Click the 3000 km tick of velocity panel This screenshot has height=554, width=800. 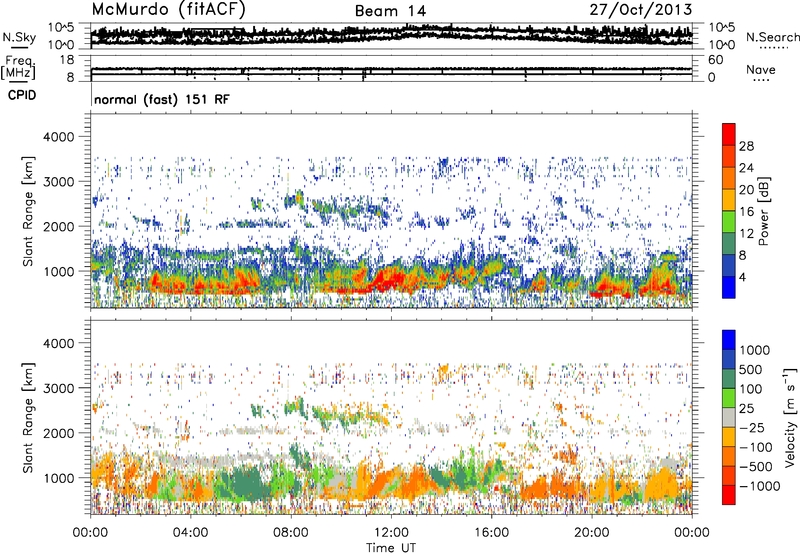58,388
